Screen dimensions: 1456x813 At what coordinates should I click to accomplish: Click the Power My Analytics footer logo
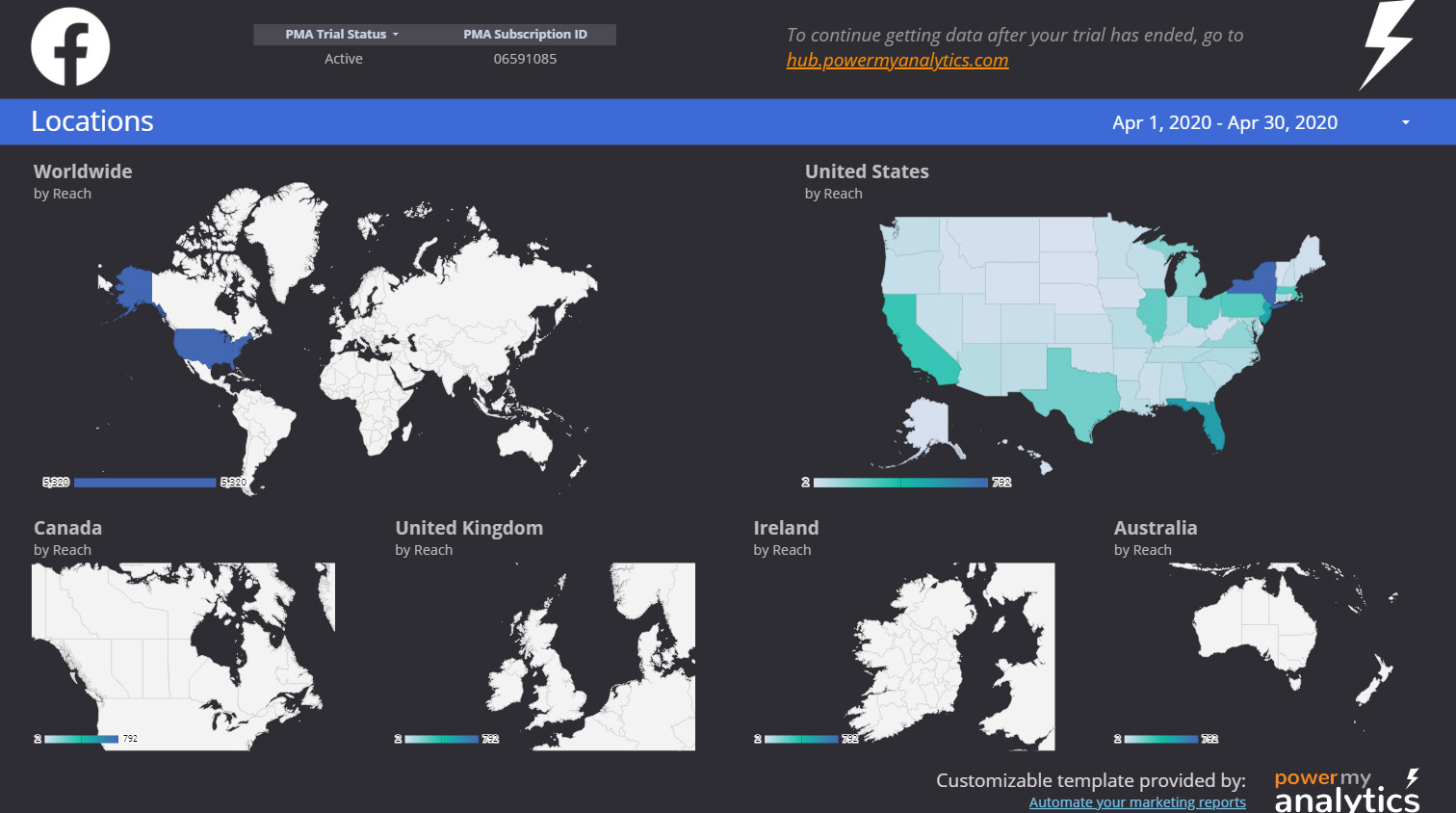1347,791
